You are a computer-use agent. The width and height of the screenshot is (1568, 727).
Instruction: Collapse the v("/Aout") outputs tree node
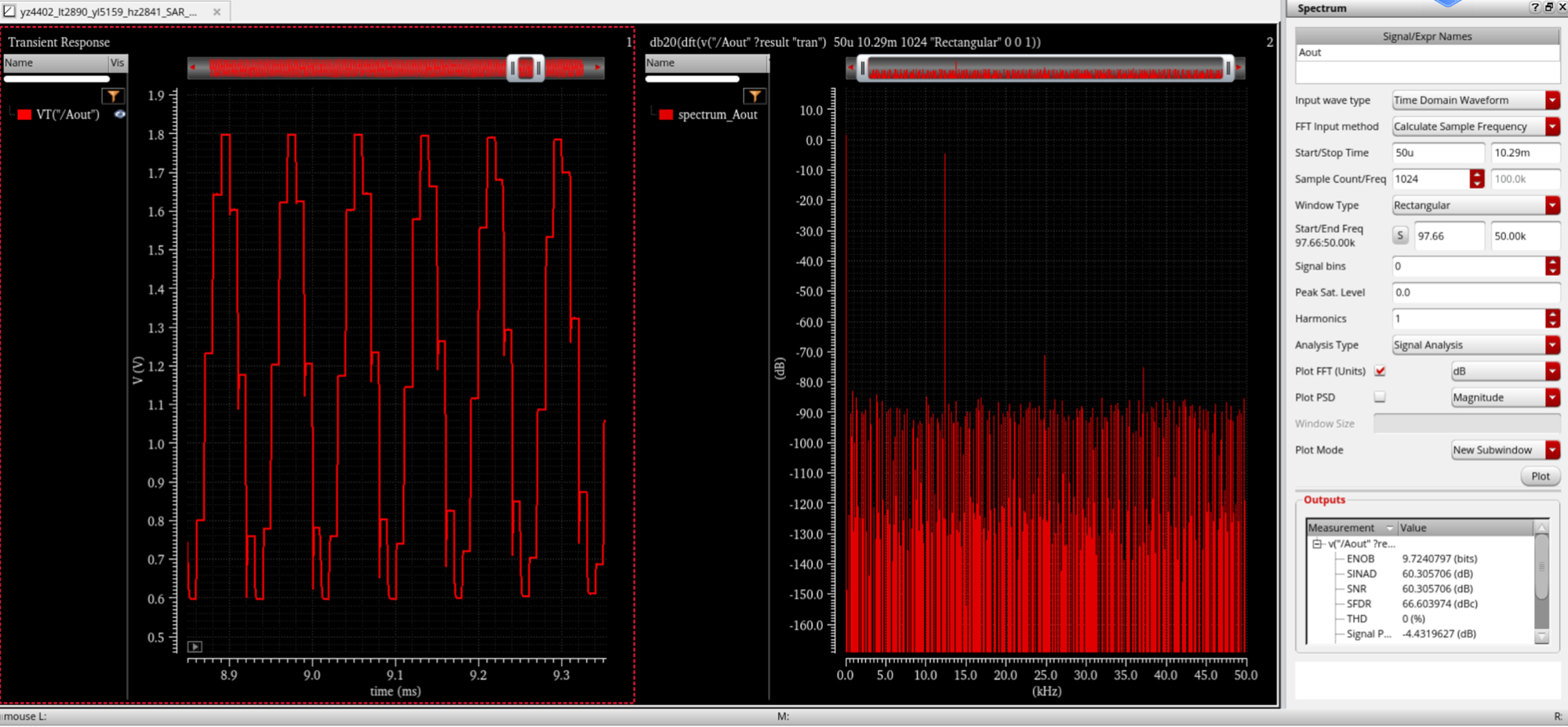[1317, 543]
